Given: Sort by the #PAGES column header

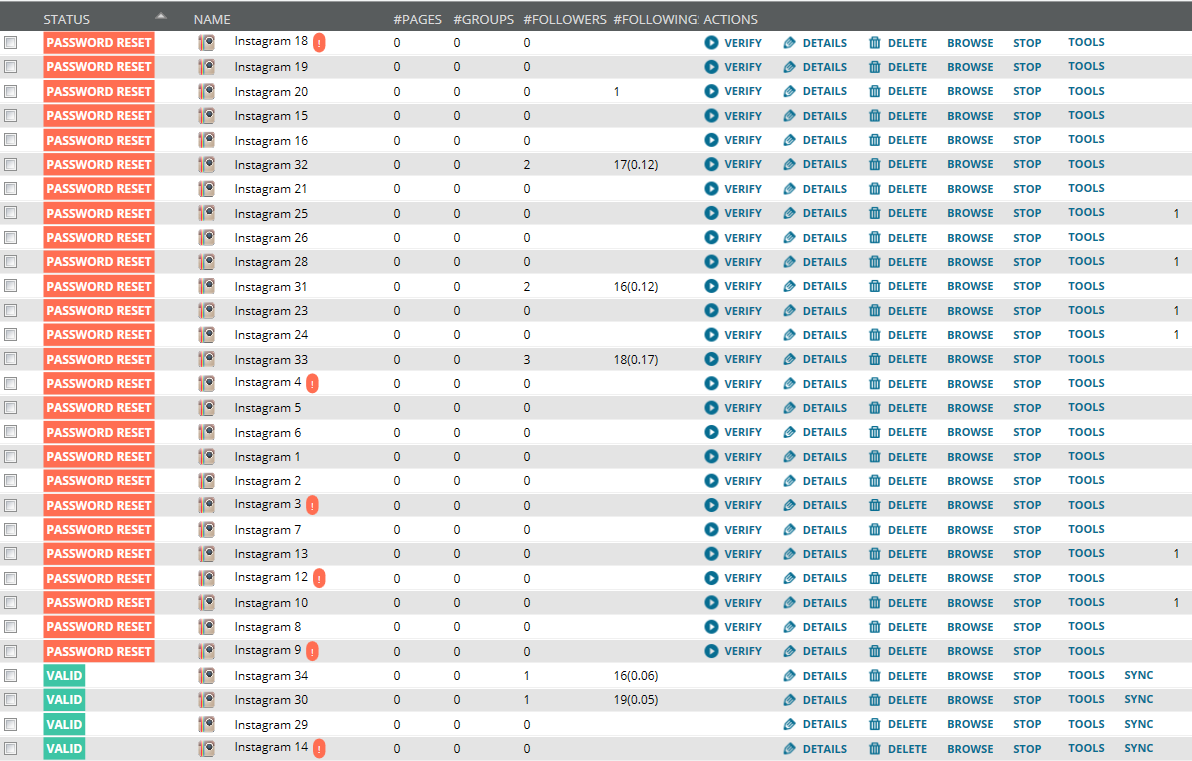Looking at the screenshot, I should coord(417,20).
